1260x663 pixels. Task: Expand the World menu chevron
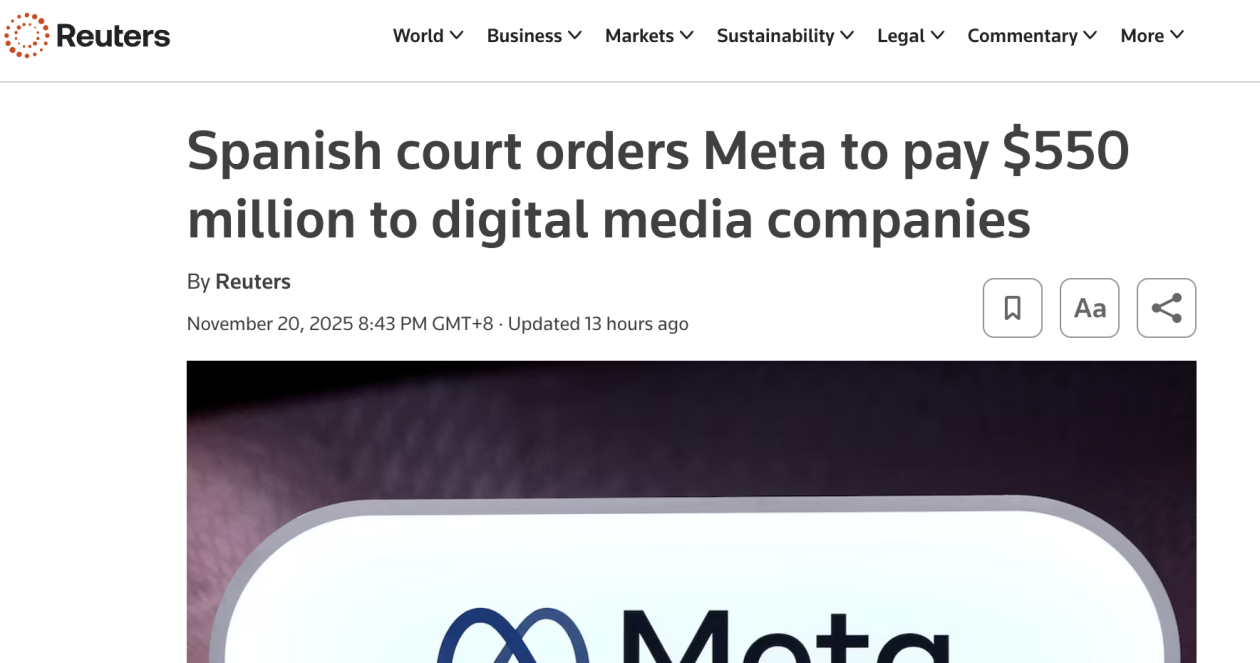457,35
